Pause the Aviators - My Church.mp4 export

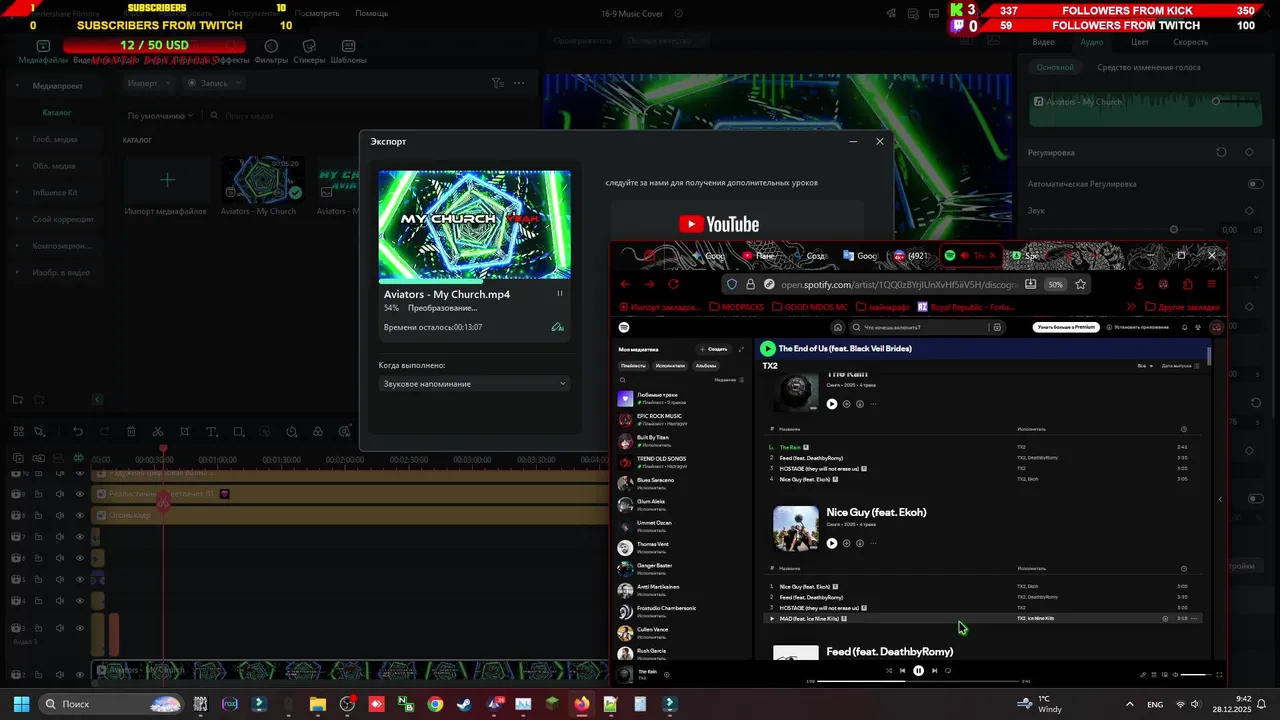559,294
